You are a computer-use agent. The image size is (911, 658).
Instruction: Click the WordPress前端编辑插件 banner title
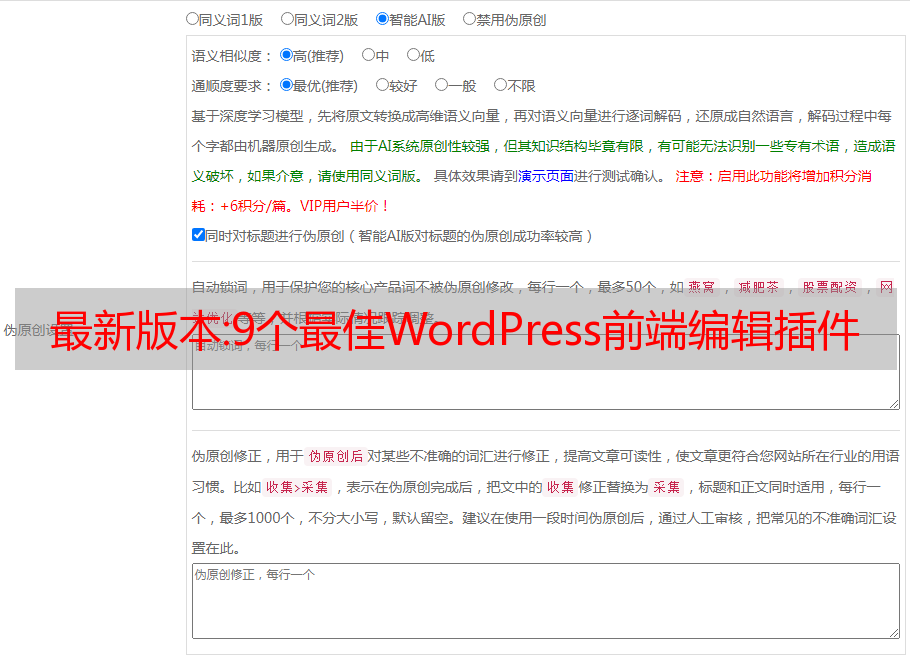[x=455, y=331]
